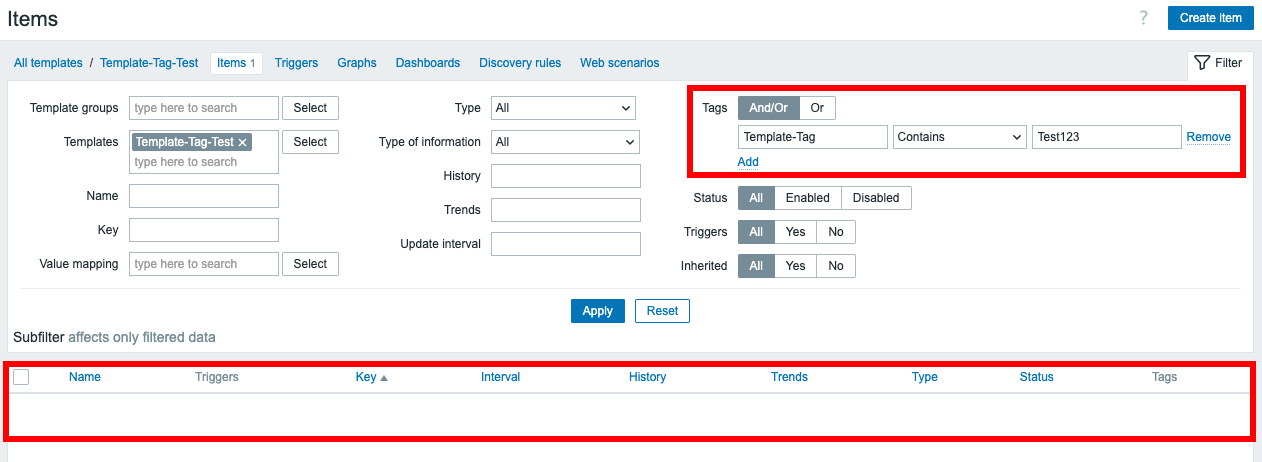
Task: Open the Discovery rules tab
Action: point(520,63)
